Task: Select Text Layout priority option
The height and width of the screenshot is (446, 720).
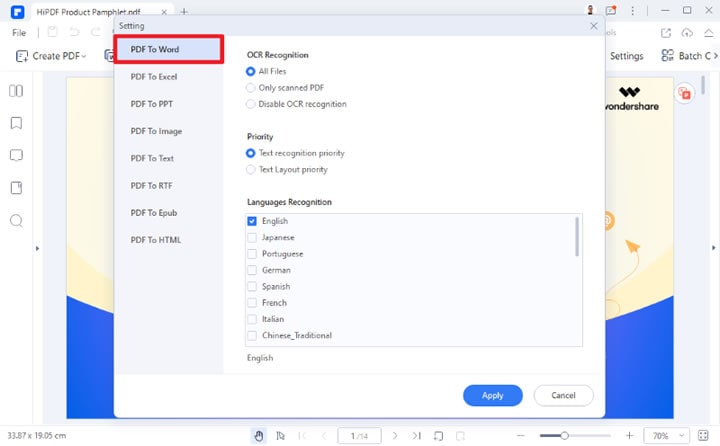Action: coord(250,169)
